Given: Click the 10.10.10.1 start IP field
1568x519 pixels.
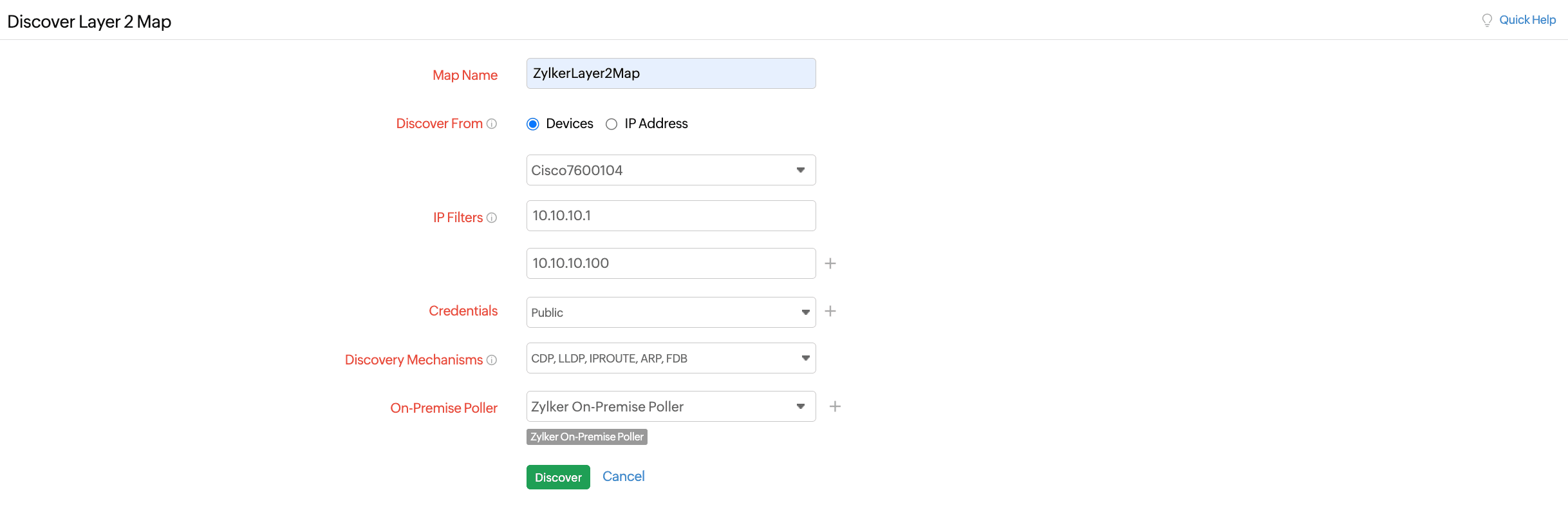Looking at the screenshot, I should [x=671, y=216].
